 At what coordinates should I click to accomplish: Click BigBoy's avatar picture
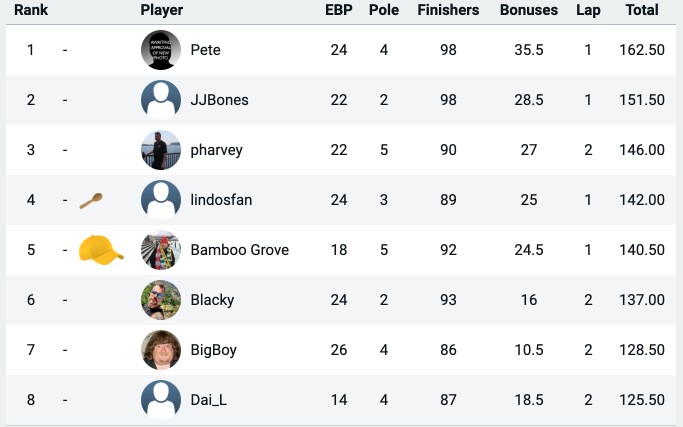(161, 350)
